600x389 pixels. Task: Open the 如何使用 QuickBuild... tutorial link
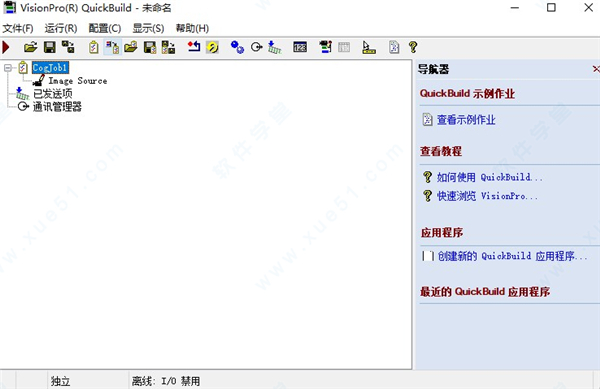pos(490,177)
